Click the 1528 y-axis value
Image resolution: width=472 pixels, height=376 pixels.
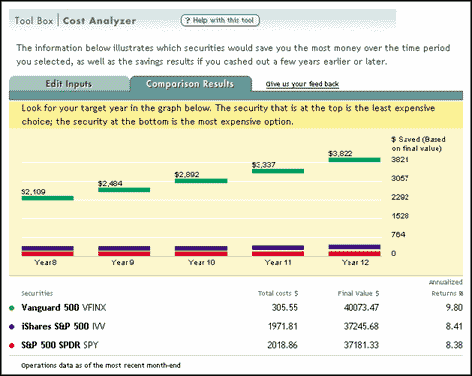pyautogui.click(x=400, y=216)
